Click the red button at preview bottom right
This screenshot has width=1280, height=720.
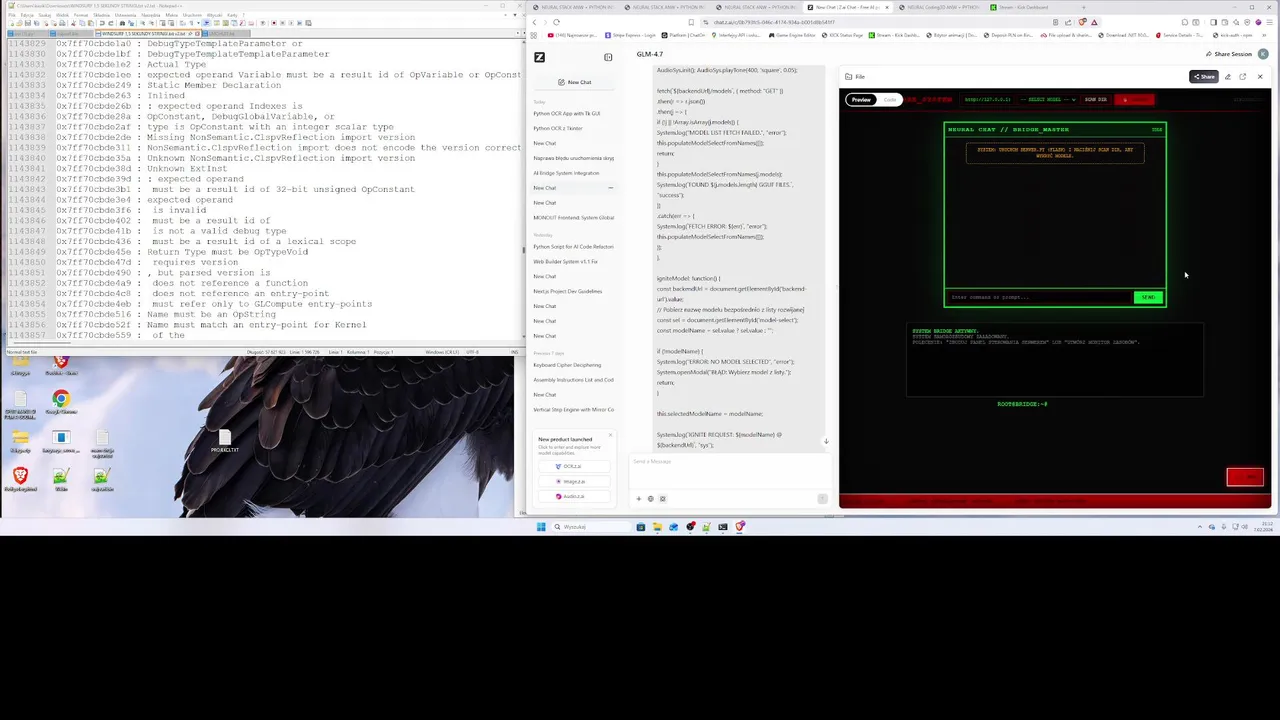[1245, 477]
